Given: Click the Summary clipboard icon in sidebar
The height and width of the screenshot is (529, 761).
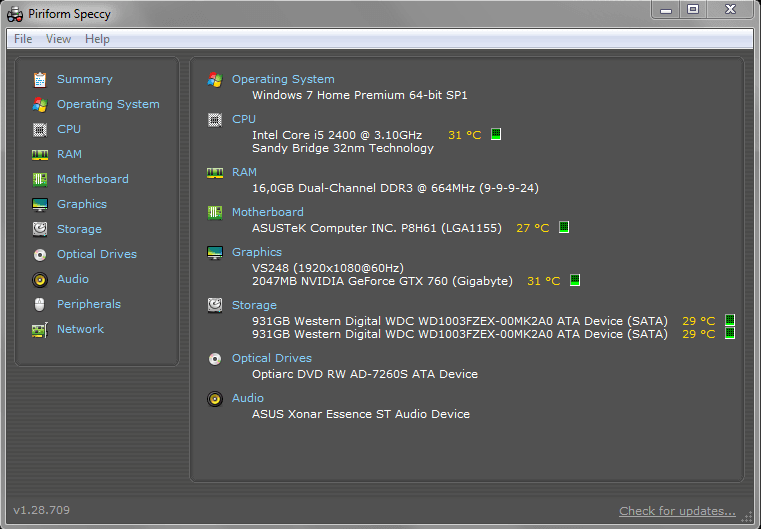Looking at the screenshot, I should pos(40,79).
